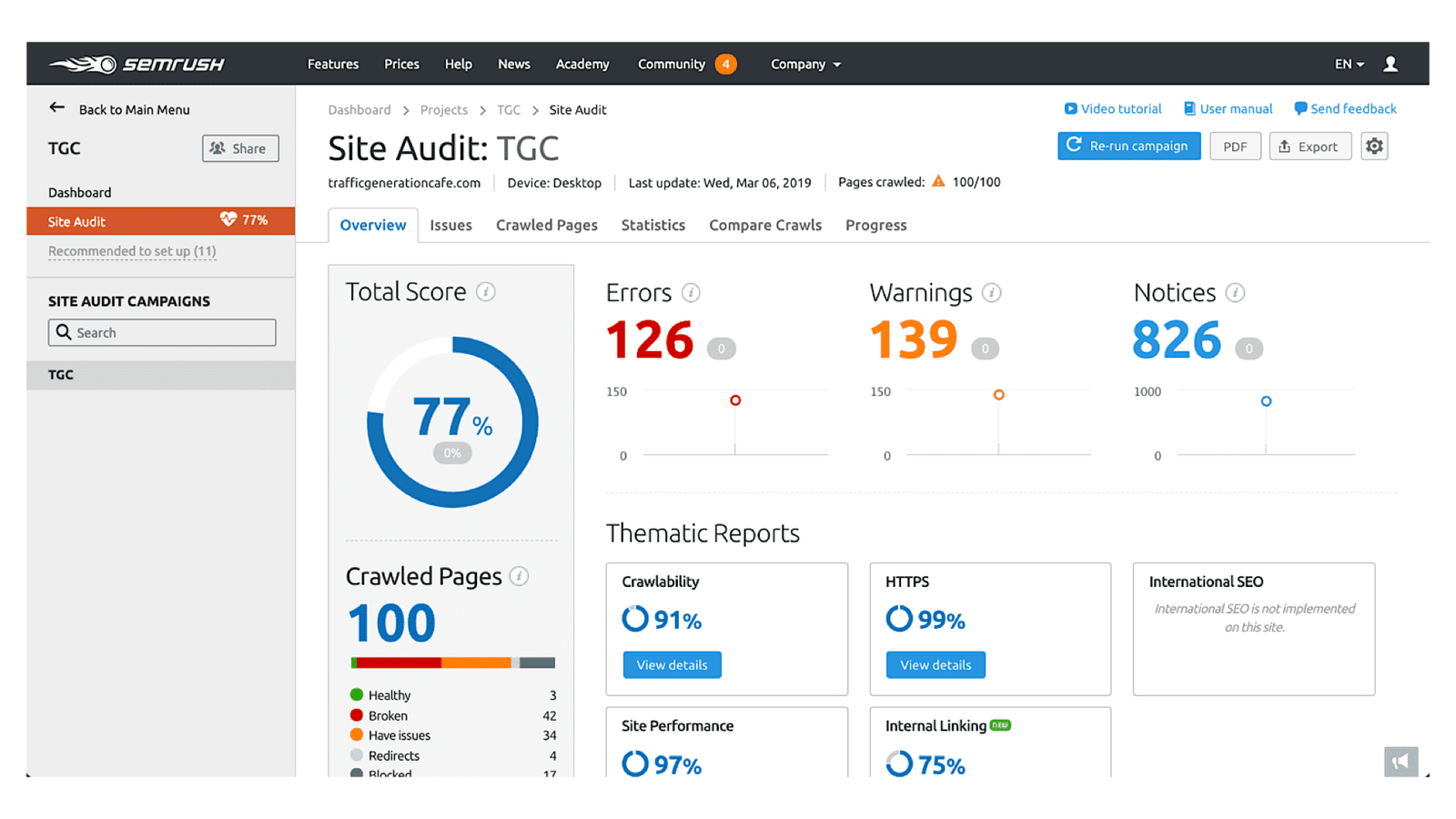Click the megaphone icon at bottom right
The height and width of the screenshot is (819, 1456).
[x=1400, y=762]
